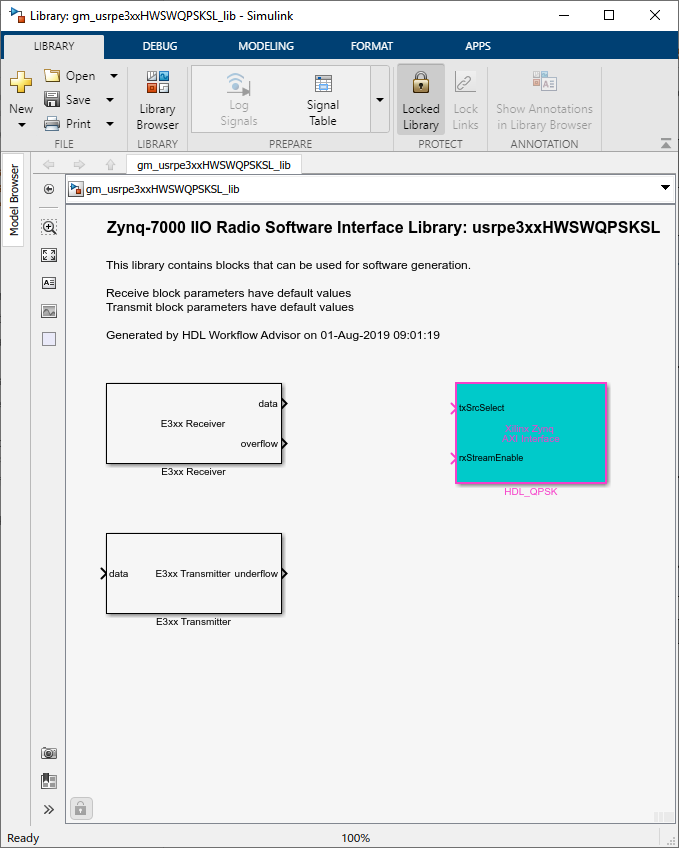
Task: Switch to the APPS tab
Action: coord(478,46)
